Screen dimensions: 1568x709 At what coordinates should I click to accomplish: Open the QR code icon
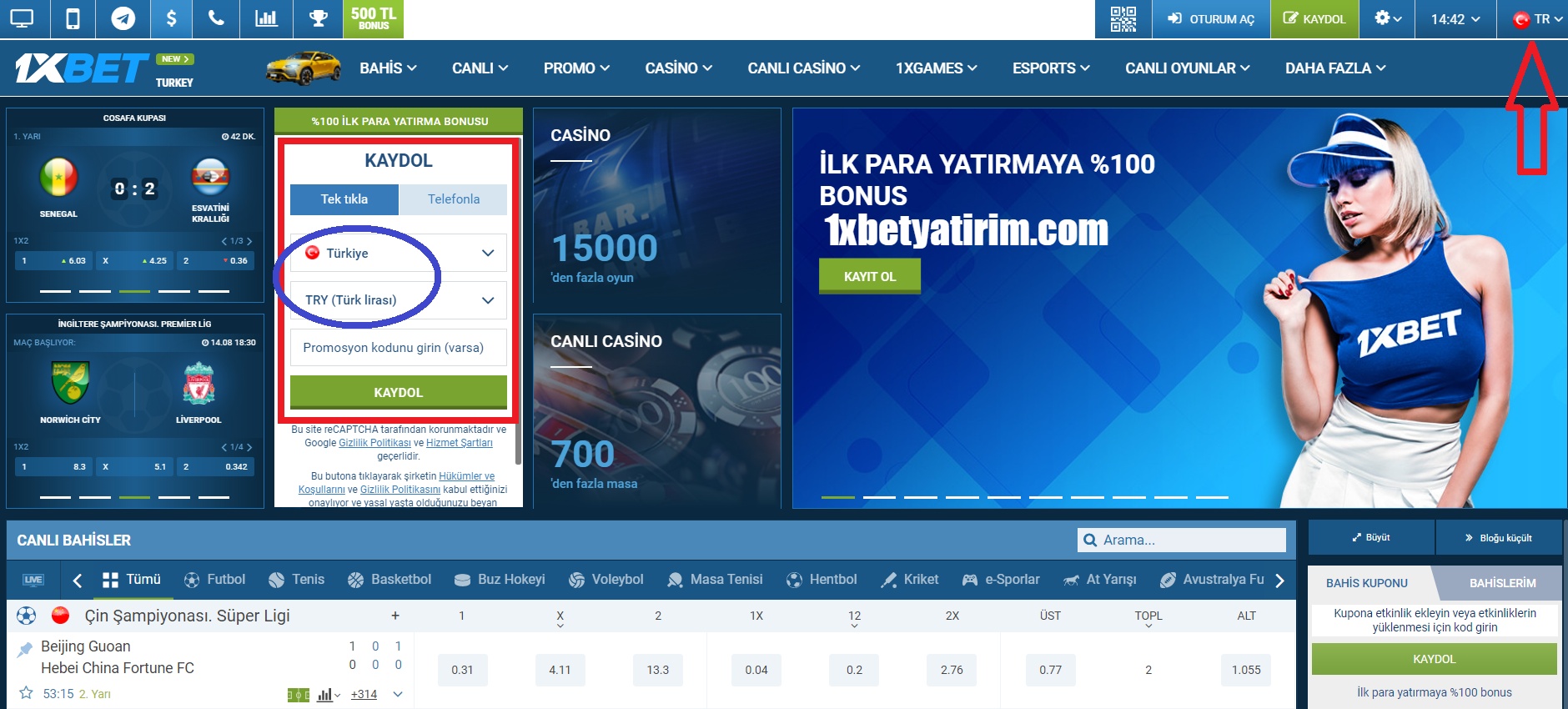click(1123, 18)
